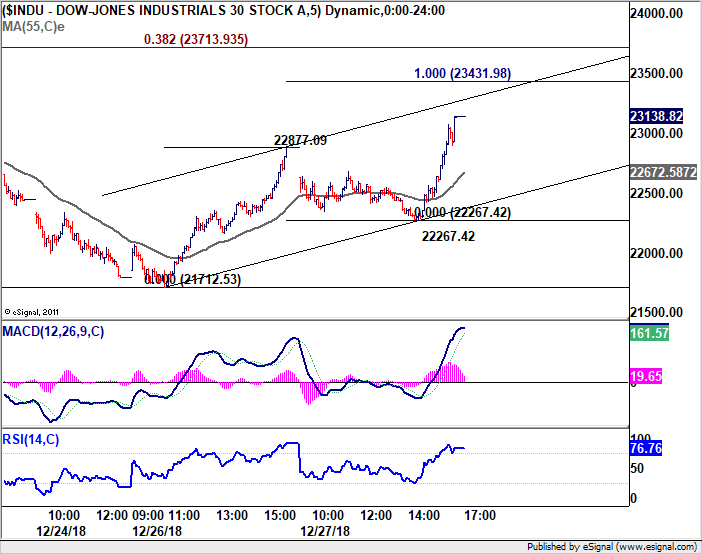Click the RSI value tag 76.76

pos(646,448)
